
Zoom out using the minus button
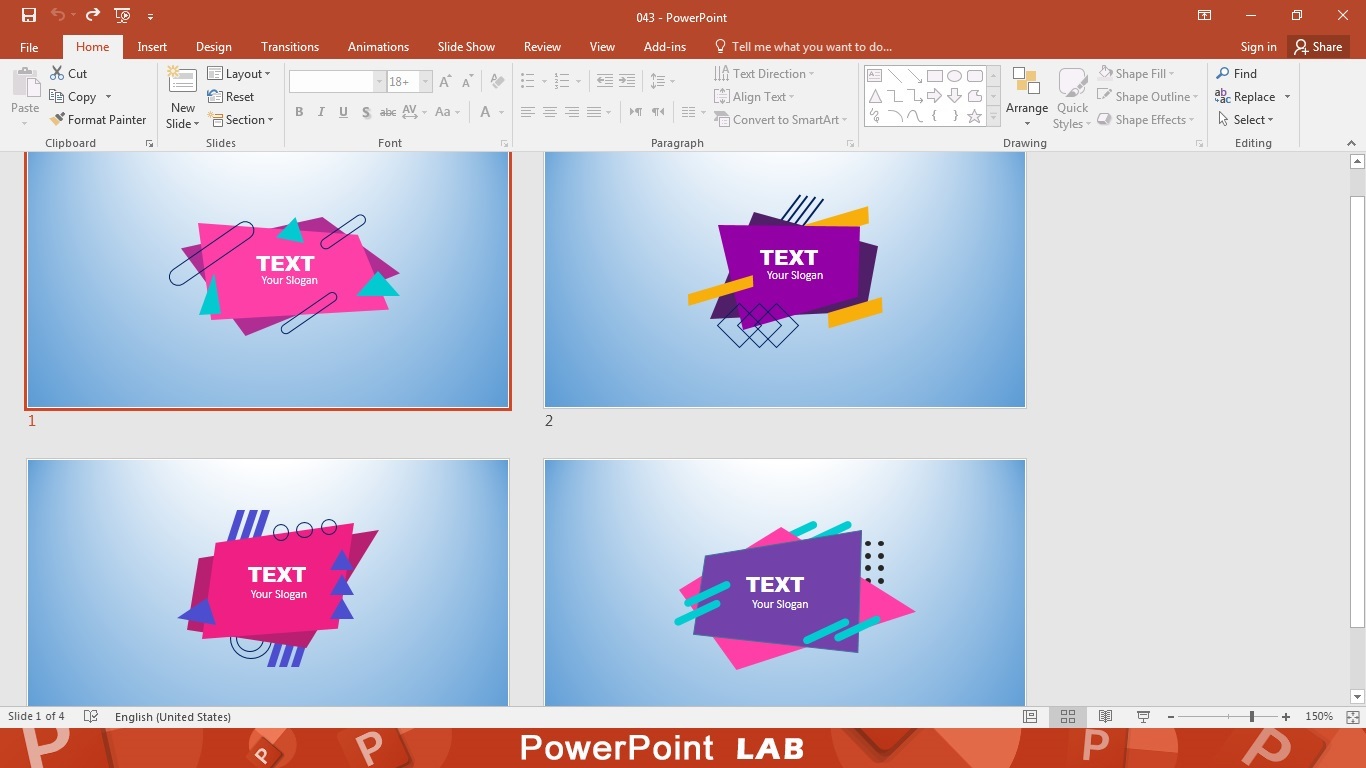coord(1170,717)
